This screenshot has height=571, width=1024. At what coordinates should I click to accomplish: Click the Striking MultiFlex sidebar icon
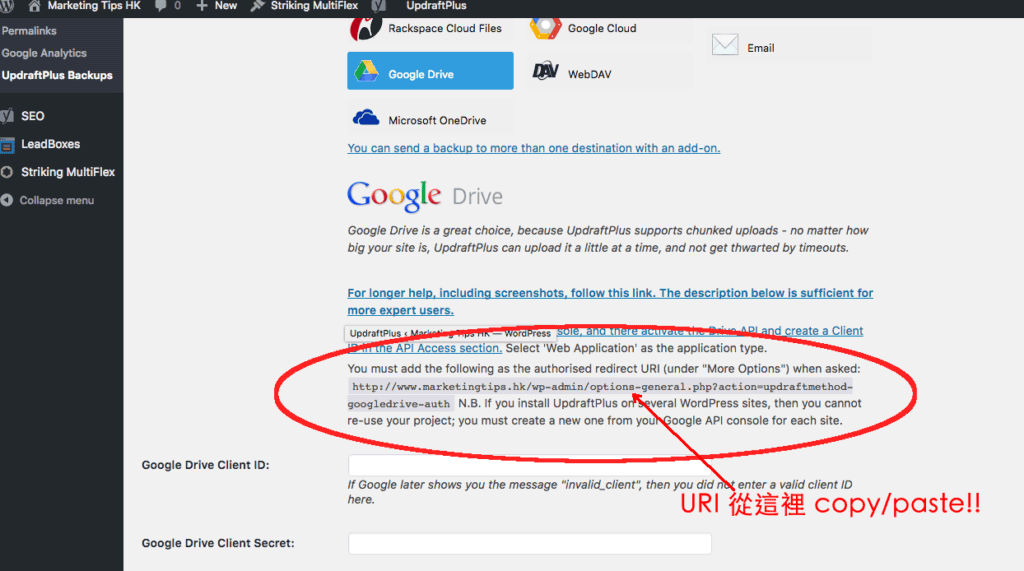(x=7, y=172)
